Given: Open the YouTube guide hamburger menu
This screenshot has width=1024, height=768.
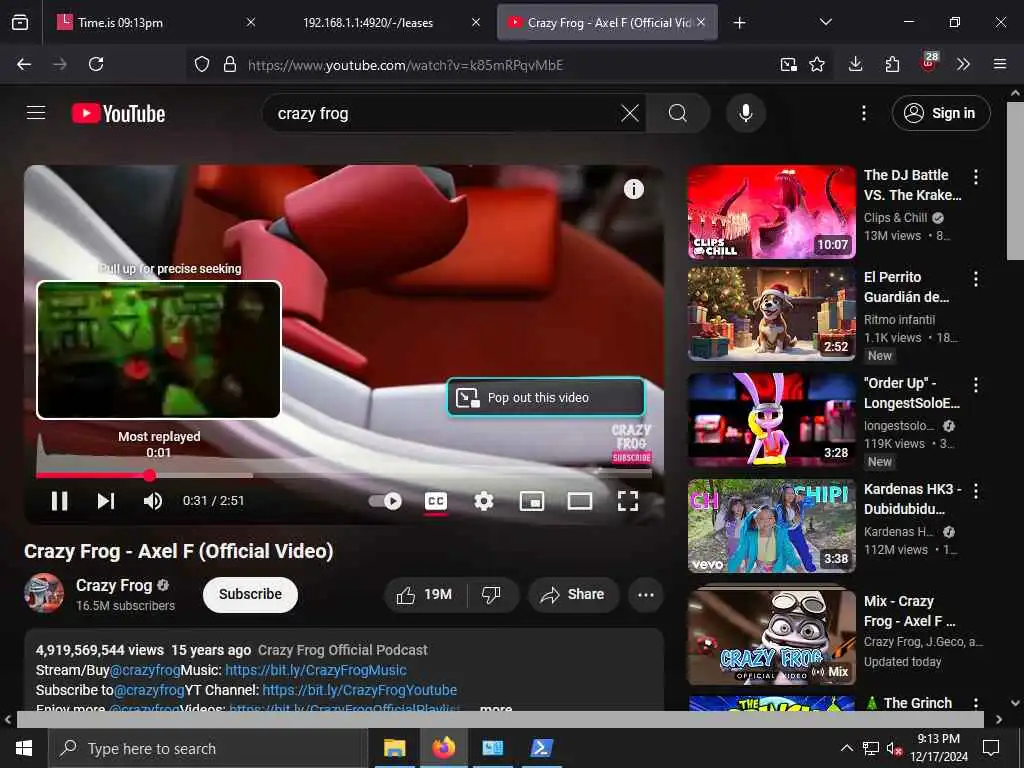Looking at the screenshot, I should [36, 113].
